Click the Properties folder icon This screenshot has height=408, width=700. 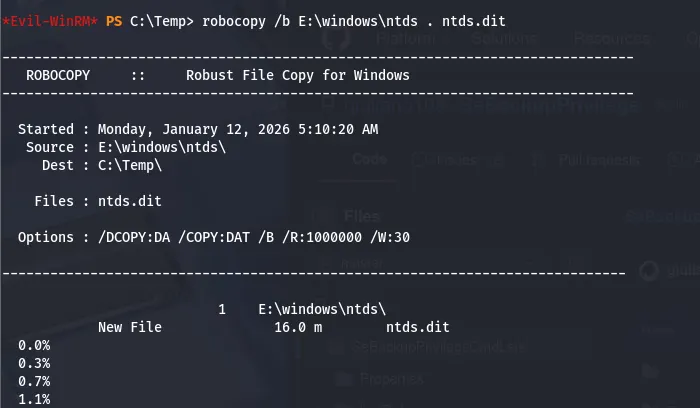[343, 379]
